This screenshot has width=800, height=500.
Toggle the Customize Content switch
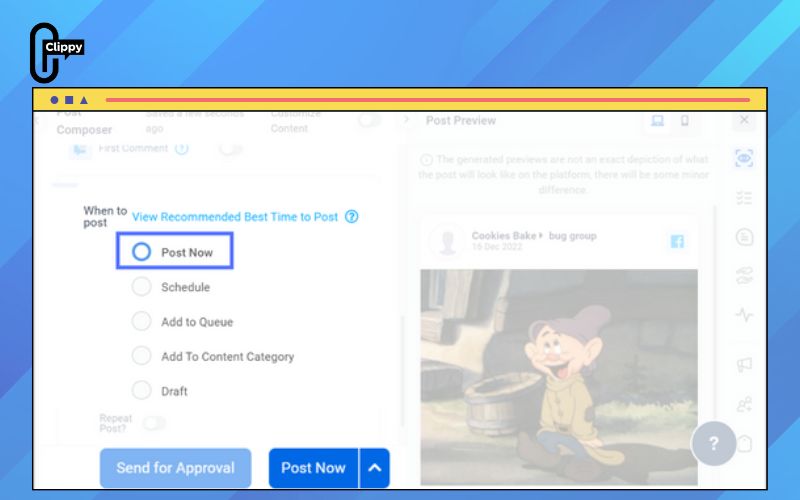pos(369,121)
